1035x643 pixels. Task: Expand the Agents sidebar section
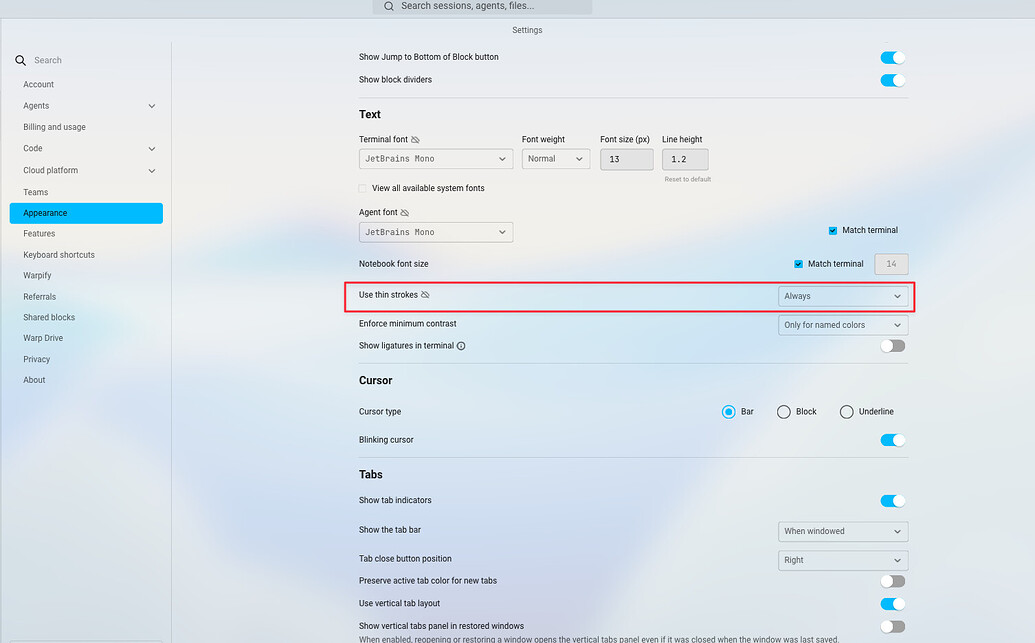[x=152, y=106]
